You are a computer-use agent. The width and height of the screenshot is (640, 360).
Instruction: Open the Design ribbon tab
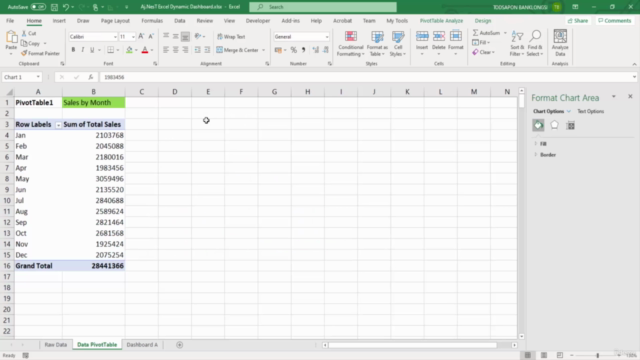[x=483, y=20]
